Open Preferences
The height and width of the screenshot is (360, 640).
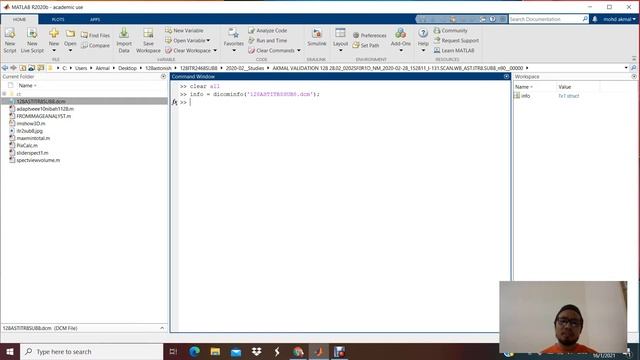(369, 36)
